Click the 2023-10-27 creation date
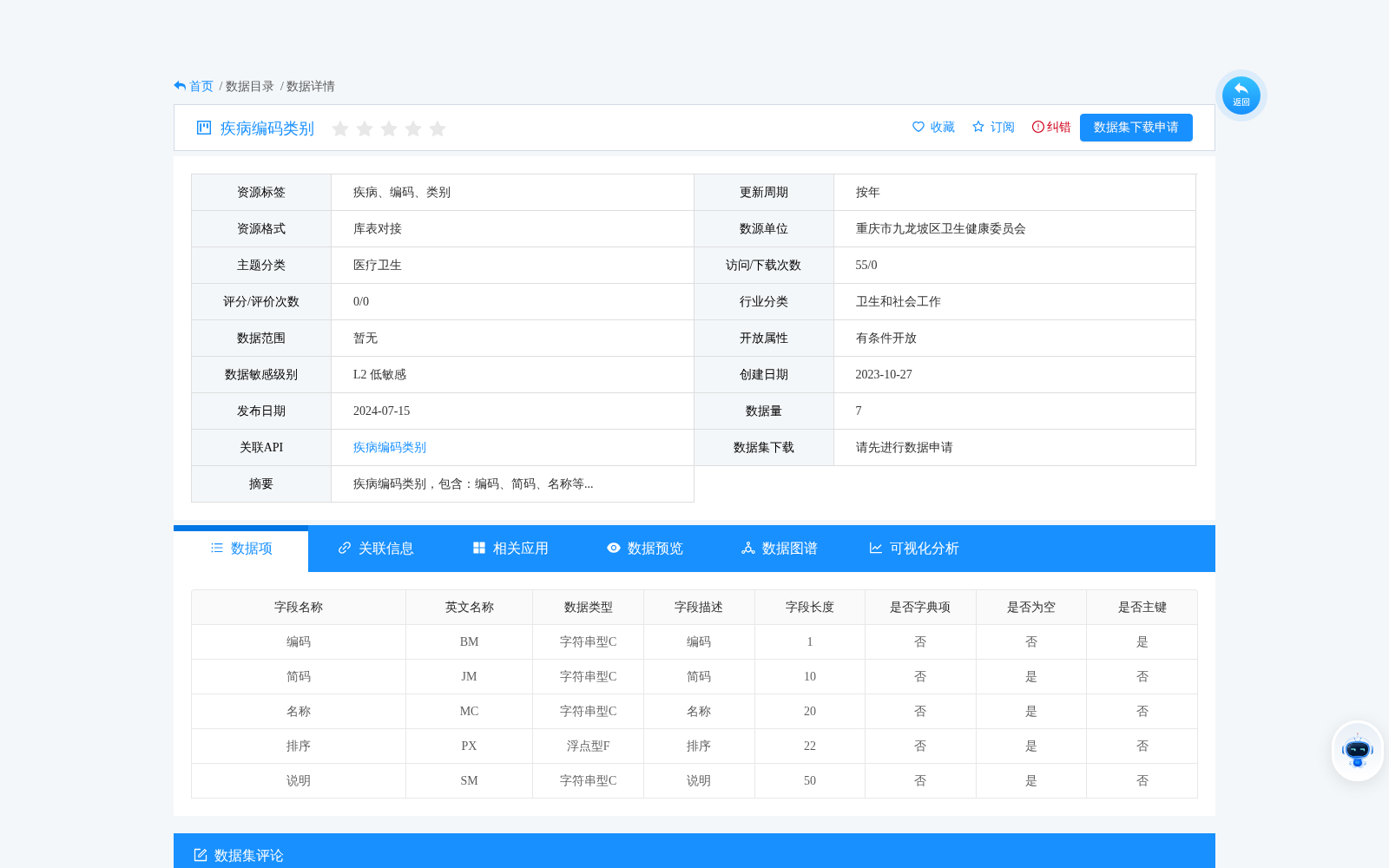This screenshot has width=1389, height=868. (884, 374)
